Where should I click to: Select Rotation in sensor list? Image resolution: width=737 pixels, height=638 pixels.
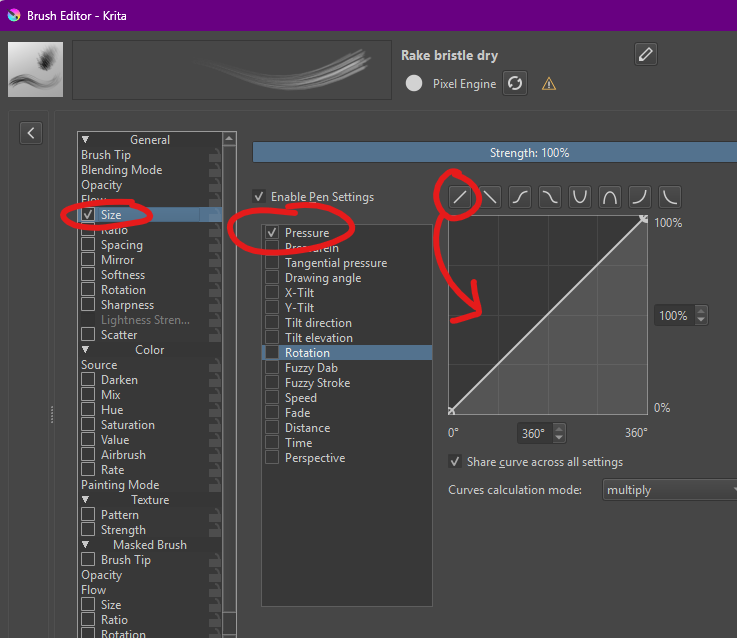click(347, 353)
